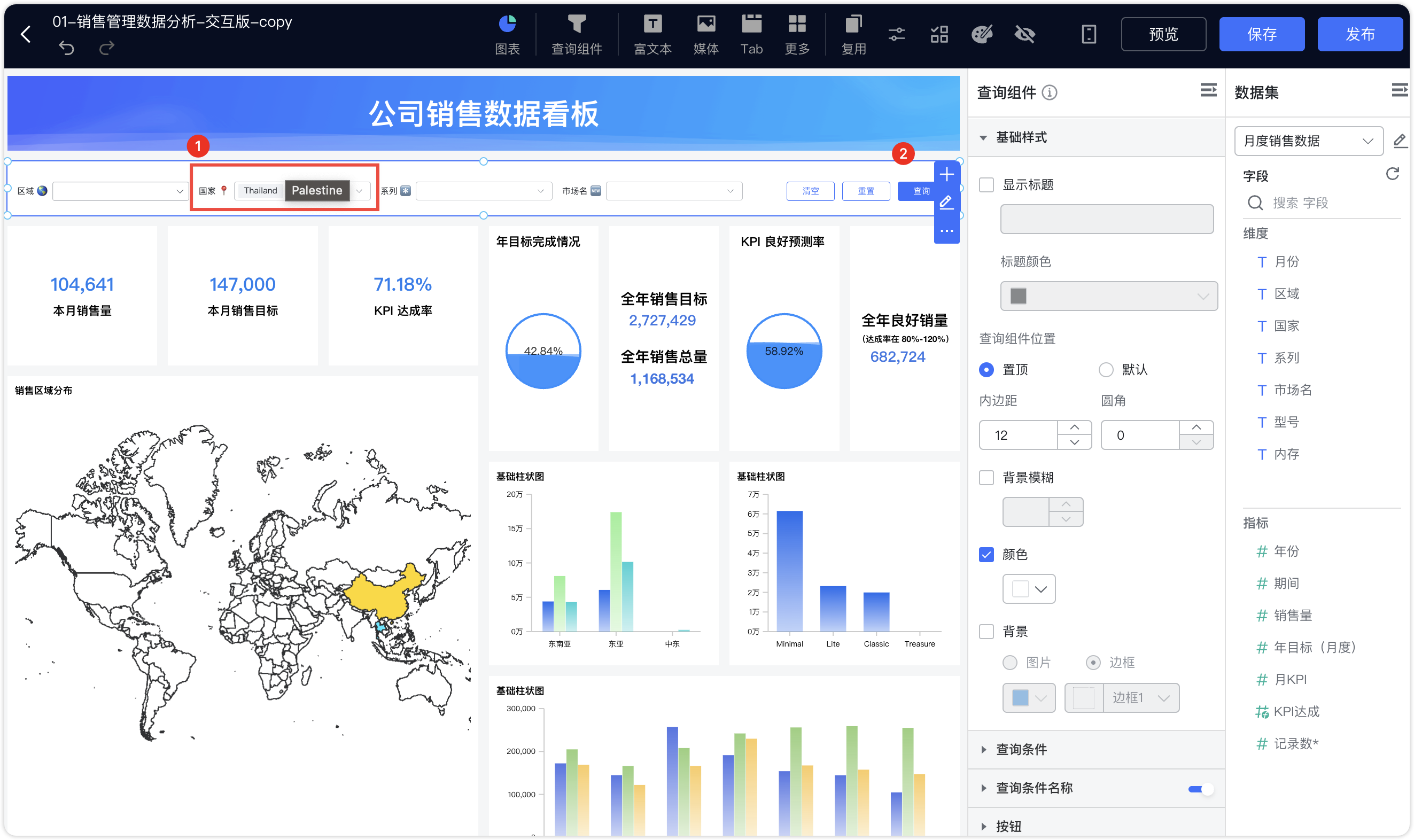The image size is (1414, 840).
Task: Select the 边框 background radio button
Action: click(x=1092, y=663)
